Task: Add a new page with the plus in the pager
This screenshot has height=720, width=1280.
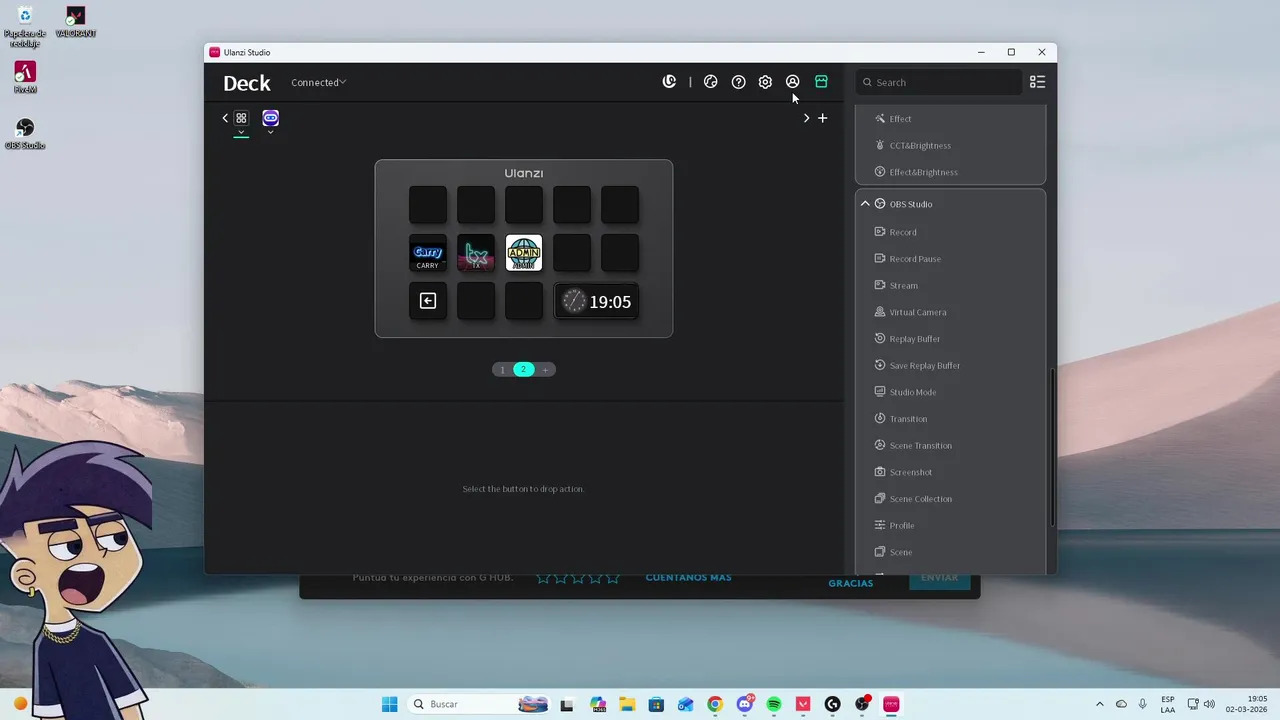Action: (x=545, y=369)
